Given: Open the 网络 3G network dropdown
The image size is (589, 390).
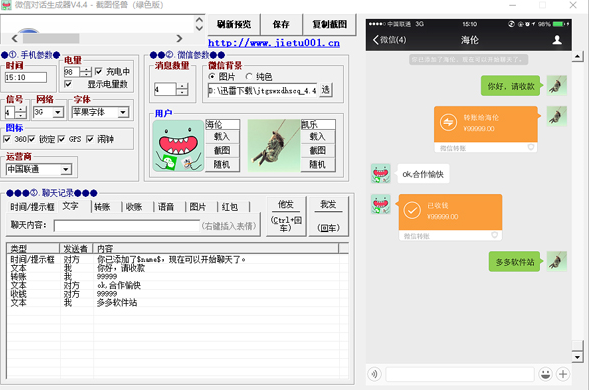Looking at the screenshot, I should tap(58, 112).
